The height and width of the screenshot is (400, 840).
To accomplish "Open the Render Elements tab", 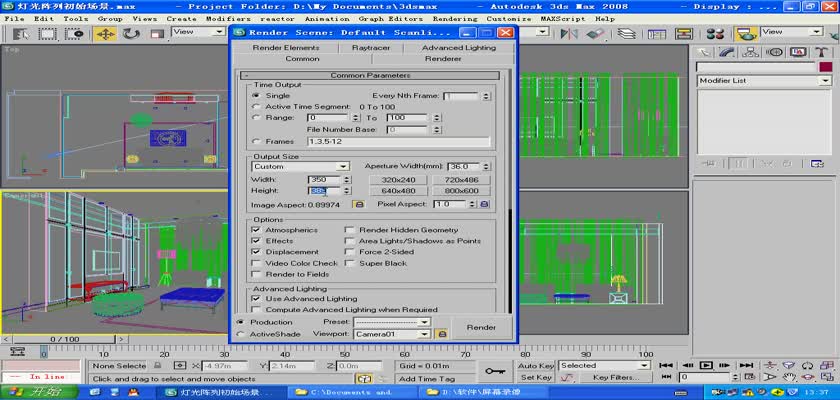I will pos(286,48).
